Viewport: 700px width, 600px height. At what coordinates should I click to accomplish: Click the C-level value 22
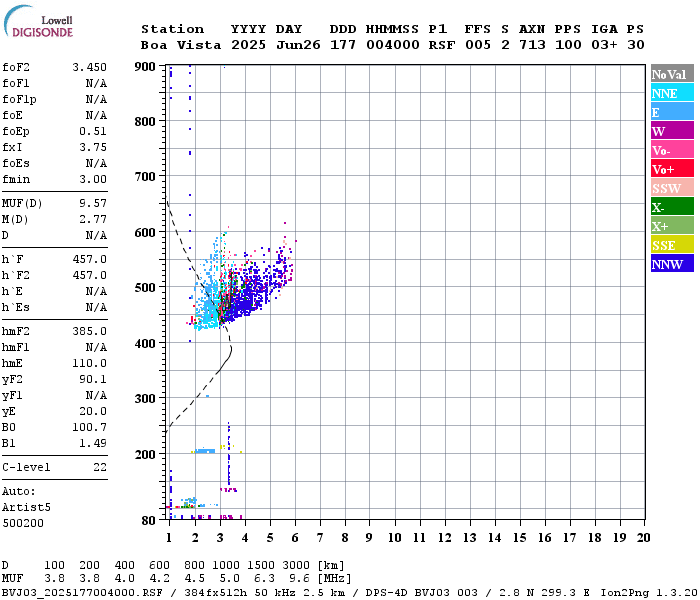click(100, 467)
